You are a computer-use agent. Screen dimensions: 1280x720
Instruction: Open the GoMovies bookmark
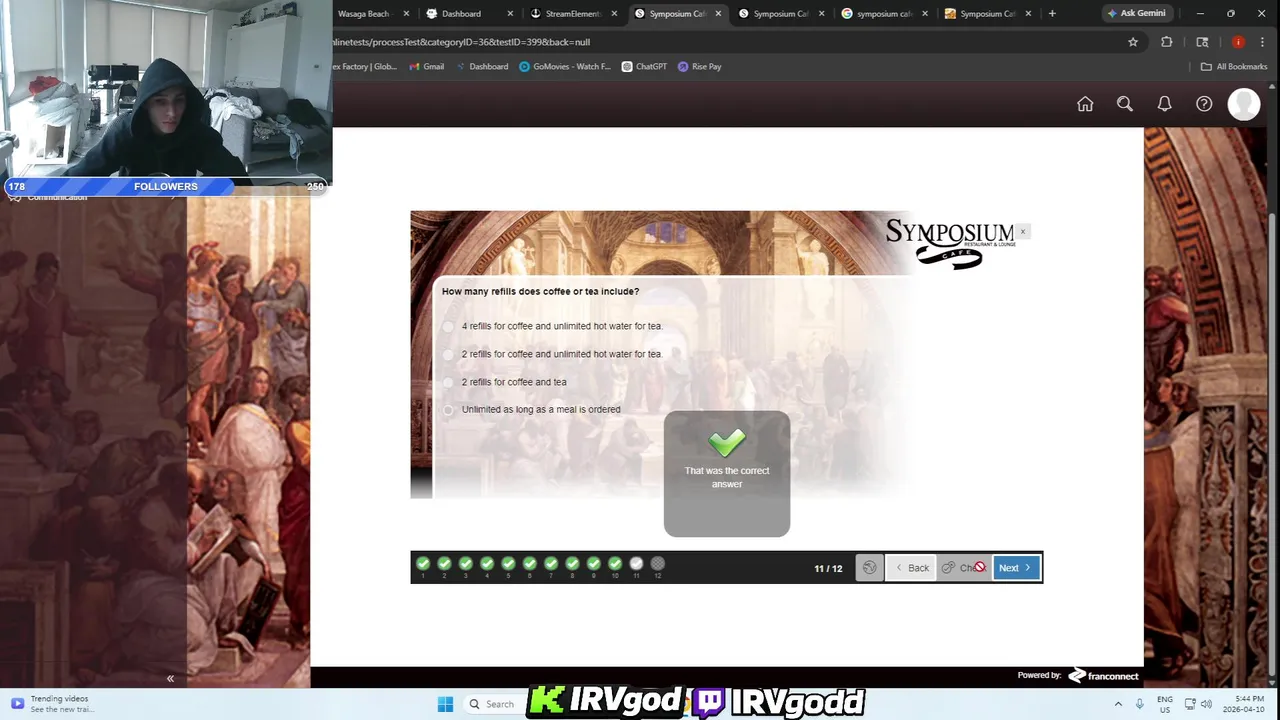click(x=564, y=67)
